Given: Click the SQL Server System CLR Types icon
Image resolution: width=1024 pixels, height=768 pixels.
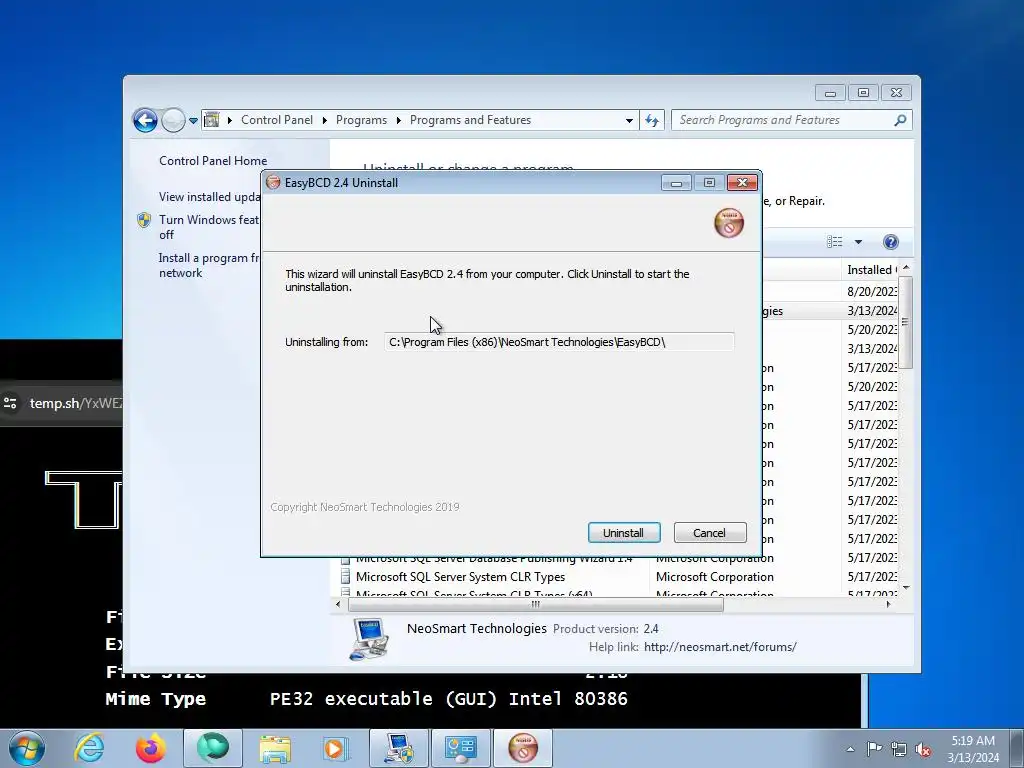Looking at the screenshot, I should pos(345,577).
